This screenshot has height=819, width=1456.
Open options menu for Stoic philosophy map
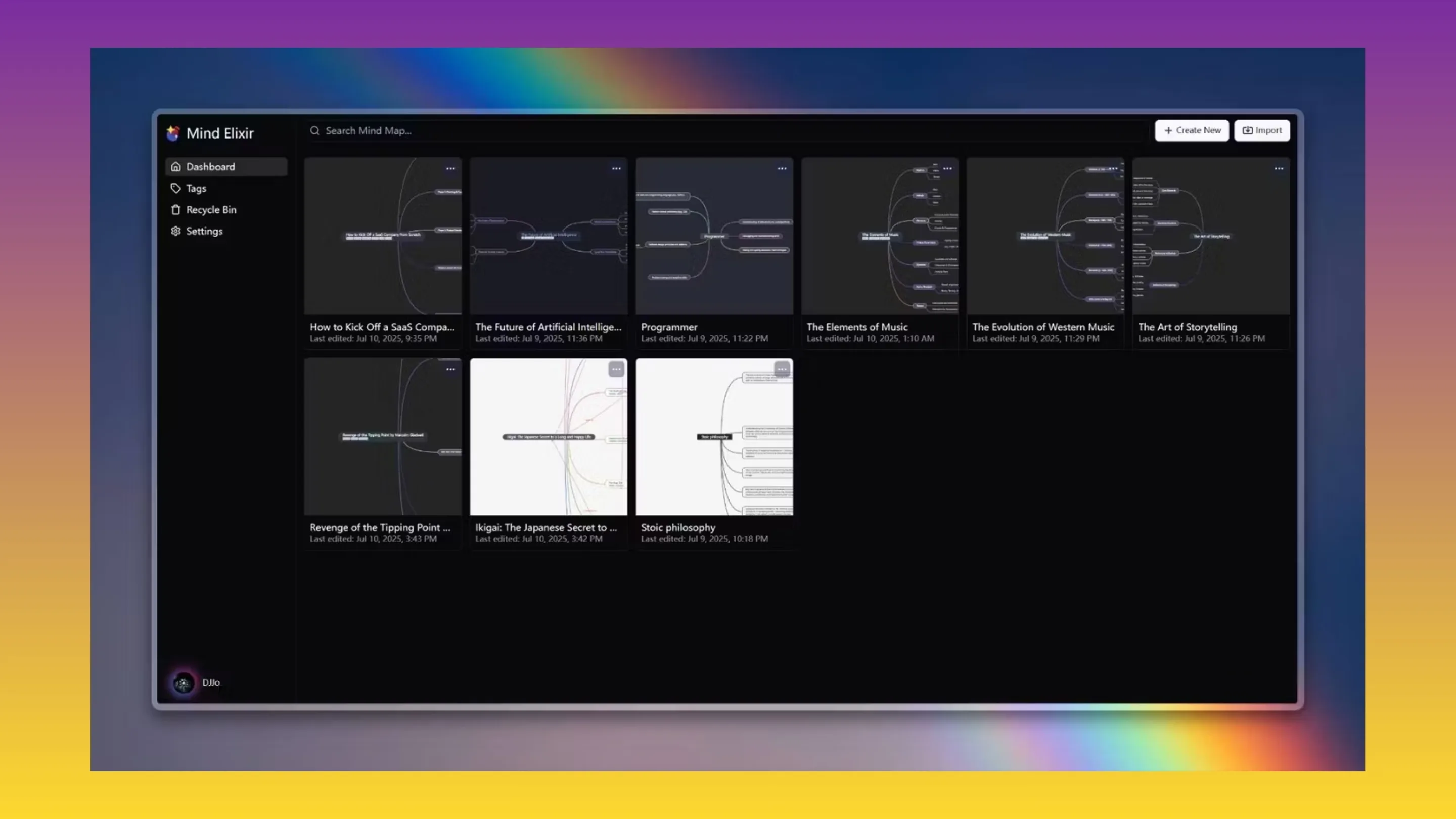pos(782,369)
